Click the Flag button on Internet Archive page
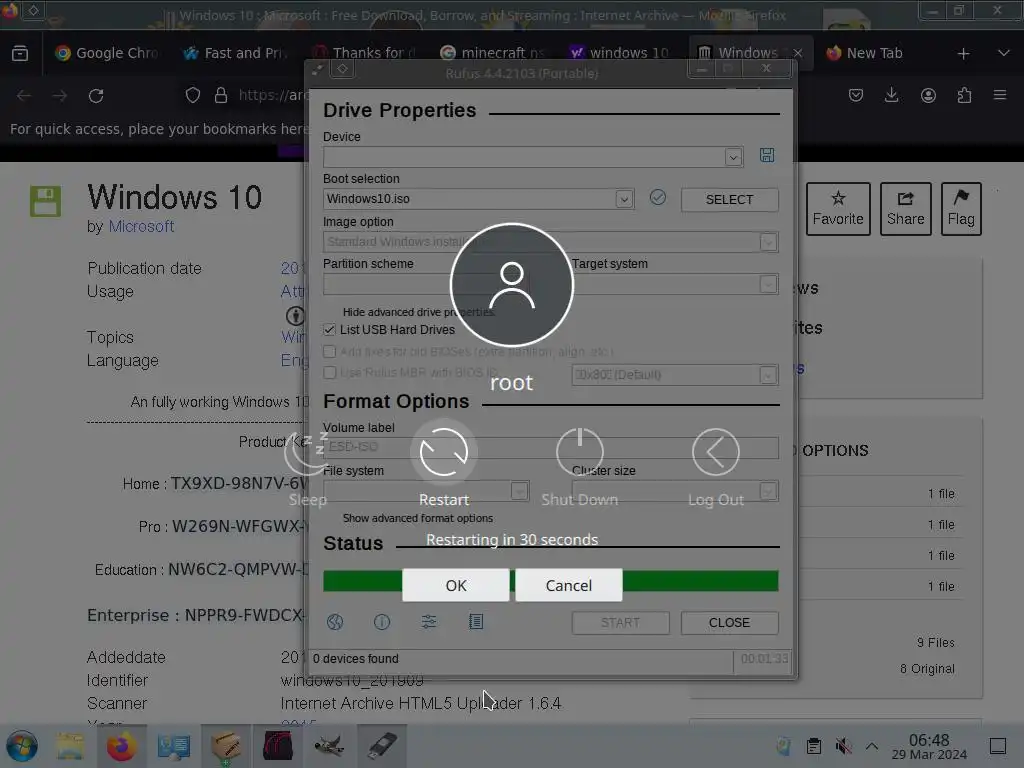The width and height of the screenshot is (1024, 768). (961, 209)
